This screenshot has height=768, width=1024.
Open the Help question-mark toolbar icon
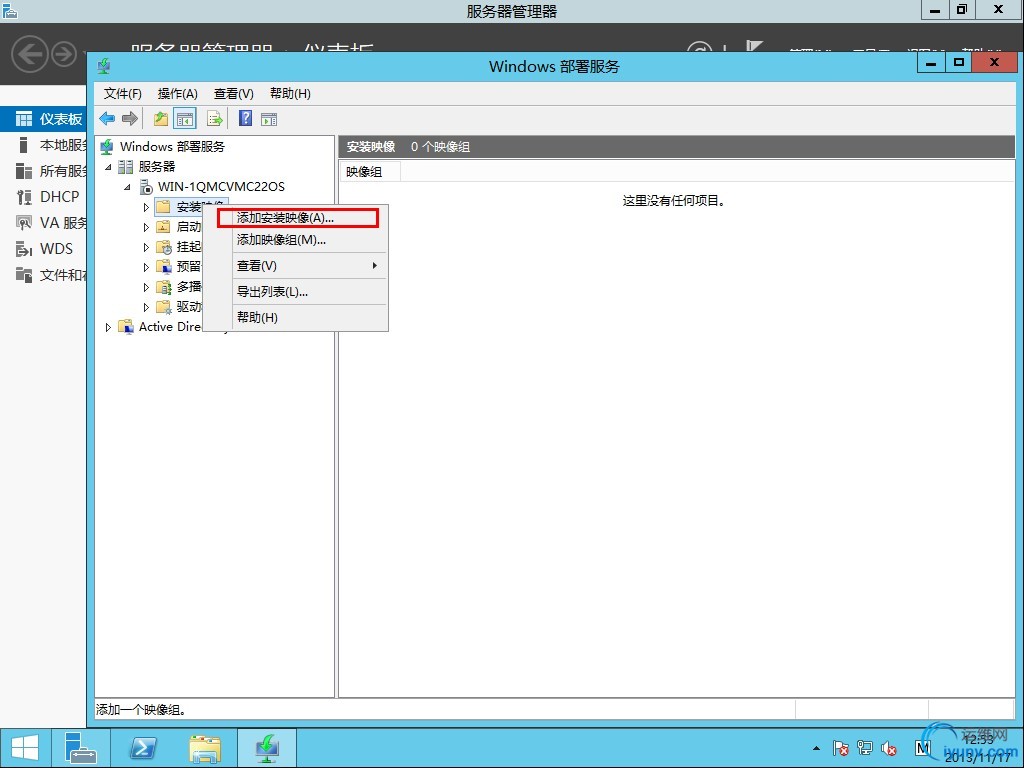pyautogui.click(x=245, y=119)
